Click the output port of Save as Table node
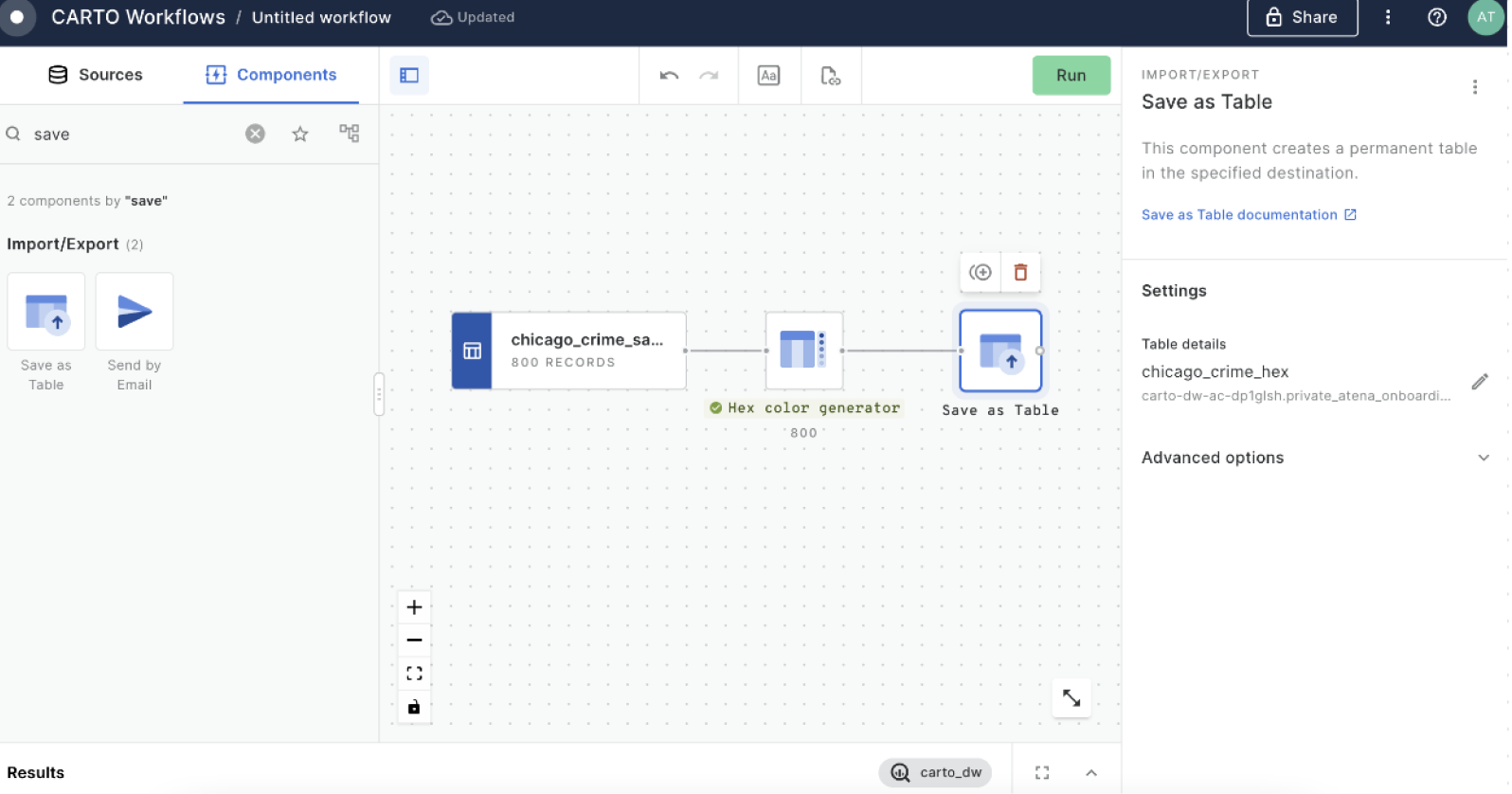Screen dimensions: 1512x794 pyautogui.click(x=1040, y=351)
